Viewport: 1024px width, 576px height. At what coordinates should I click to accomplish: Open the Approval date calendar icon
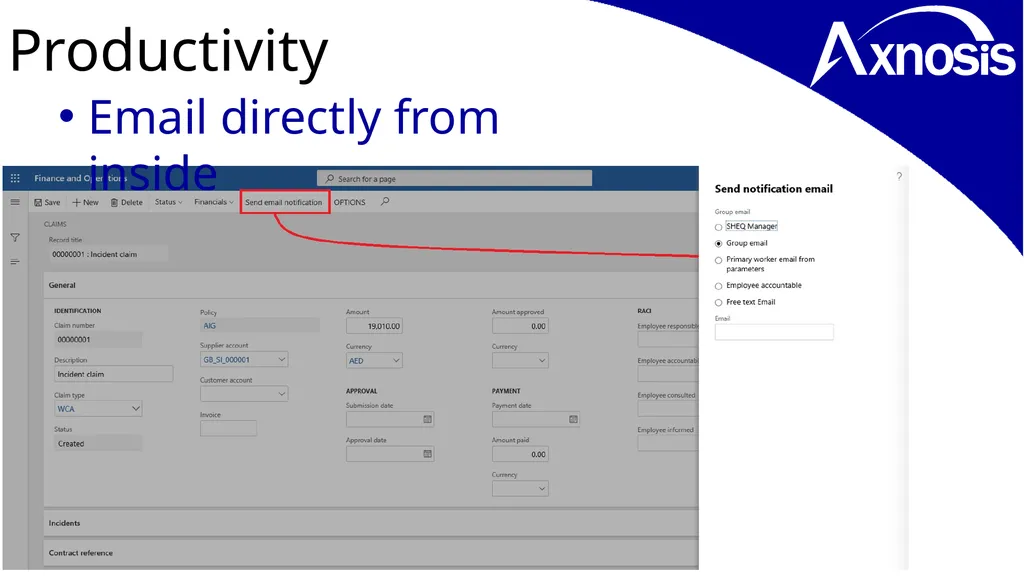click(427, 454)
